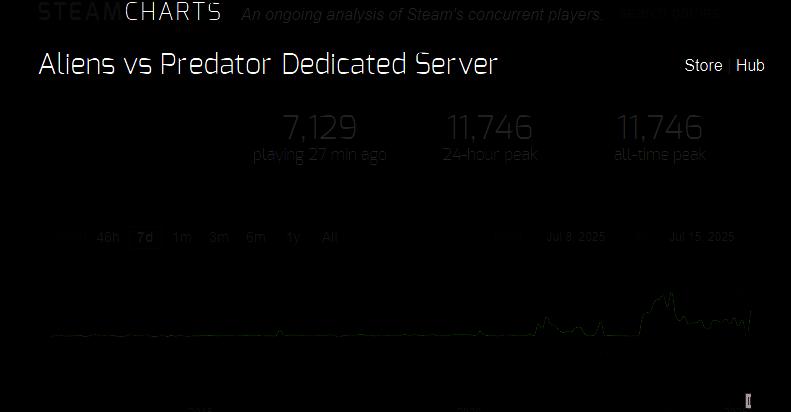Select the 7d zoom range

tap(145, 237)
